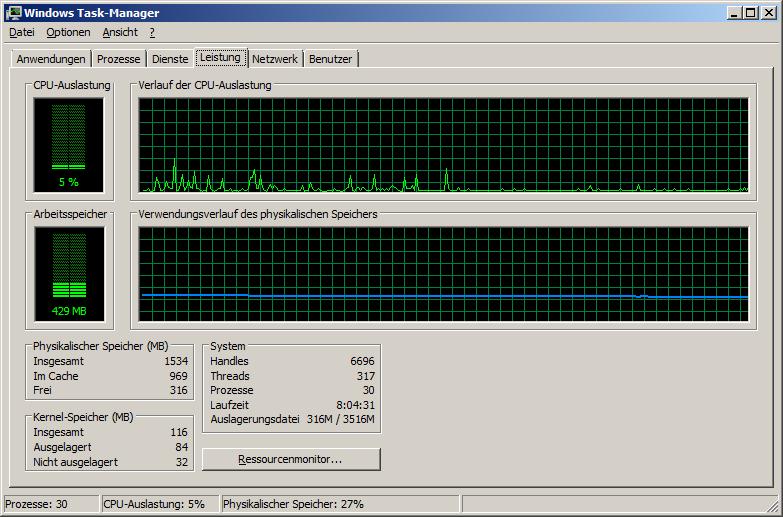Open the Optionen menu
The image size is (783, 517).
tap(68, 32)
